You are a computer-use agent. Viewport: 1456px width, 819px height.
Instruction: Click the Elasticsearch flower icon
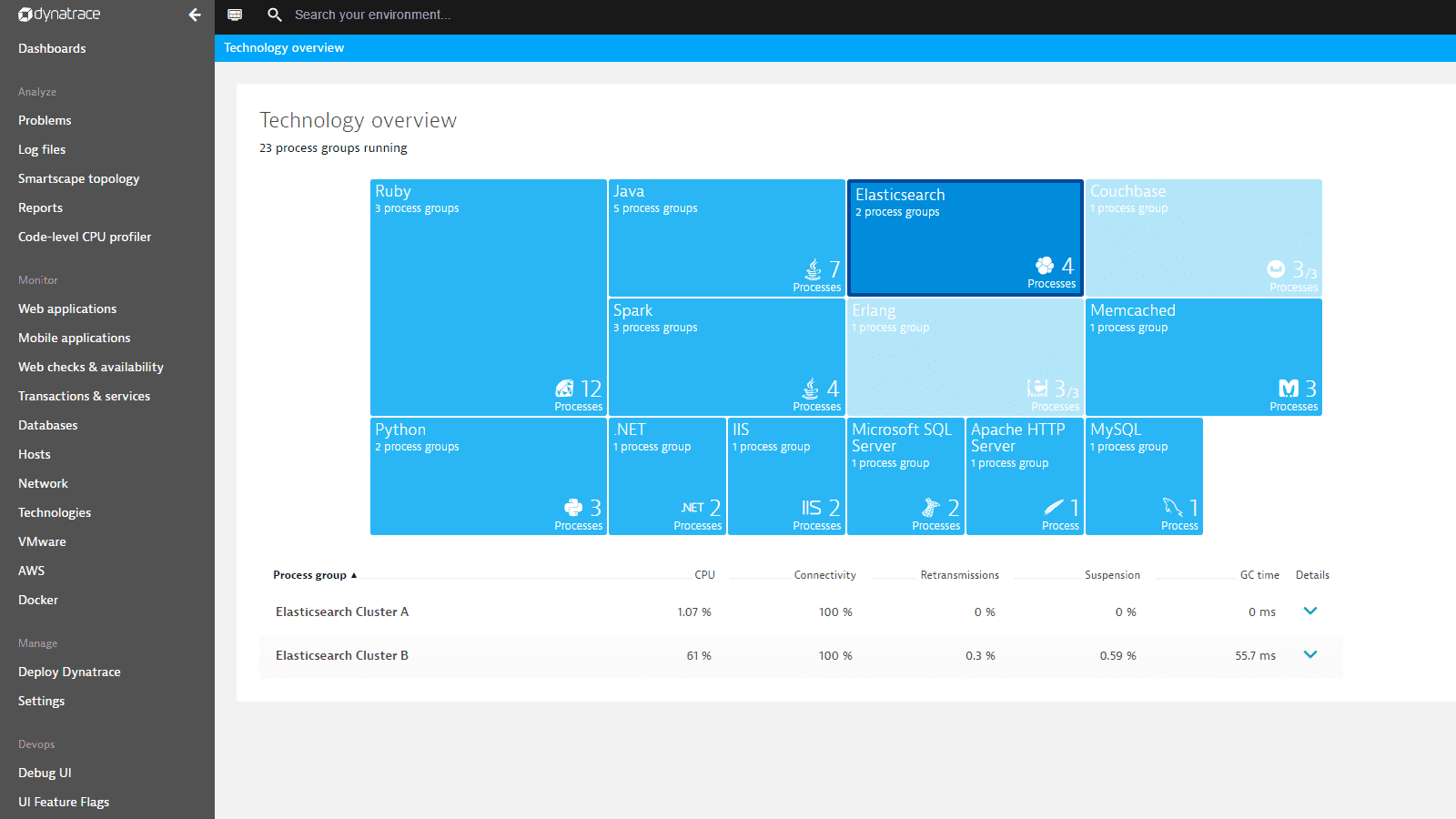1045,266
